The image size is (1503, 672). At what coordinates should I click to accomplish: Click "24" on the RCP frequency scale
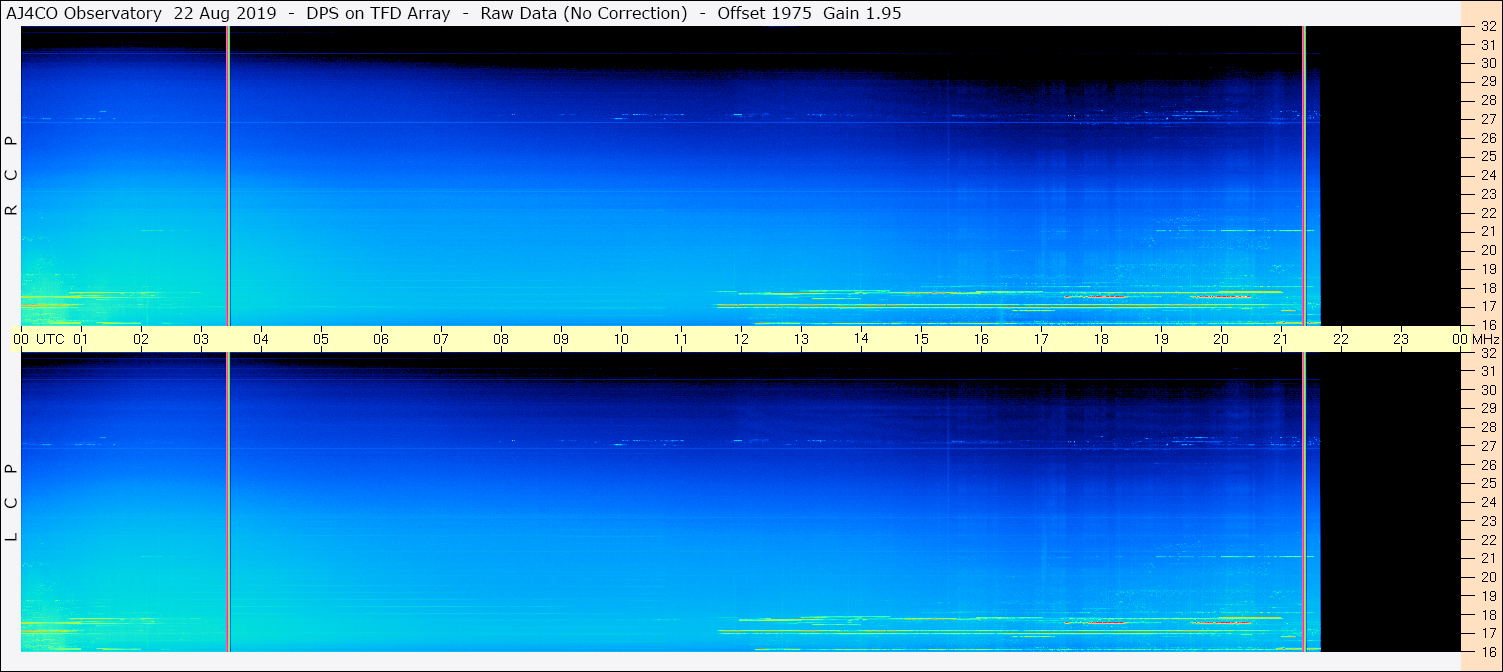click(x=1487, y=175)
